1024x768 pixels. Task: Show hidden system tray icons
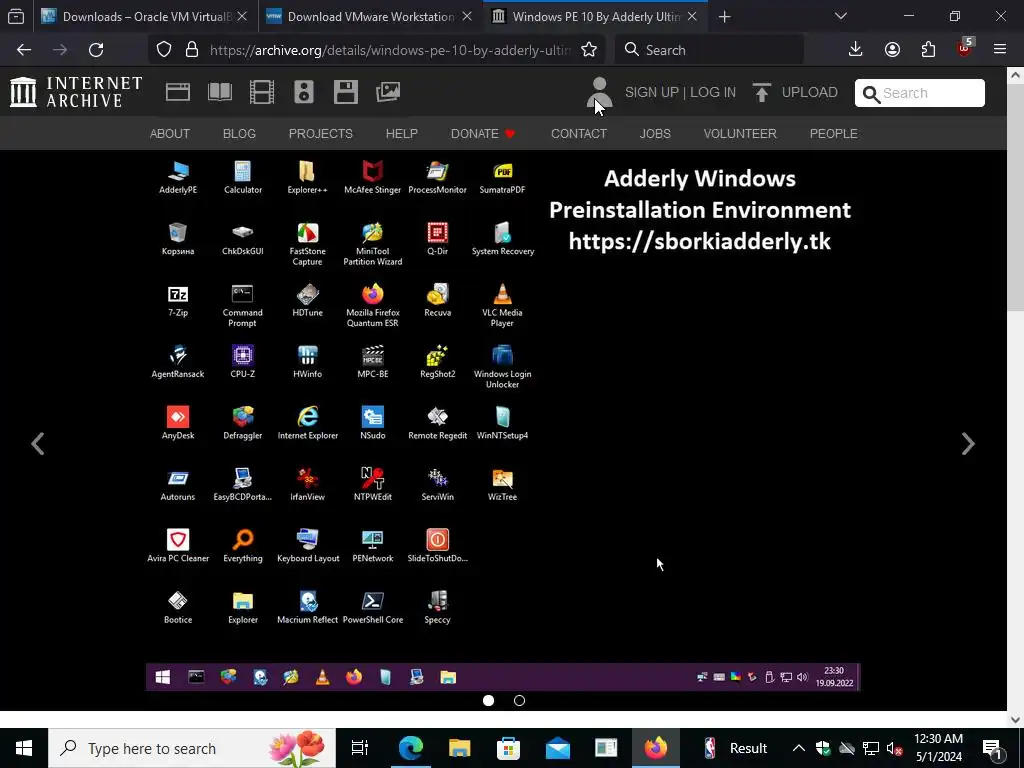799,748
